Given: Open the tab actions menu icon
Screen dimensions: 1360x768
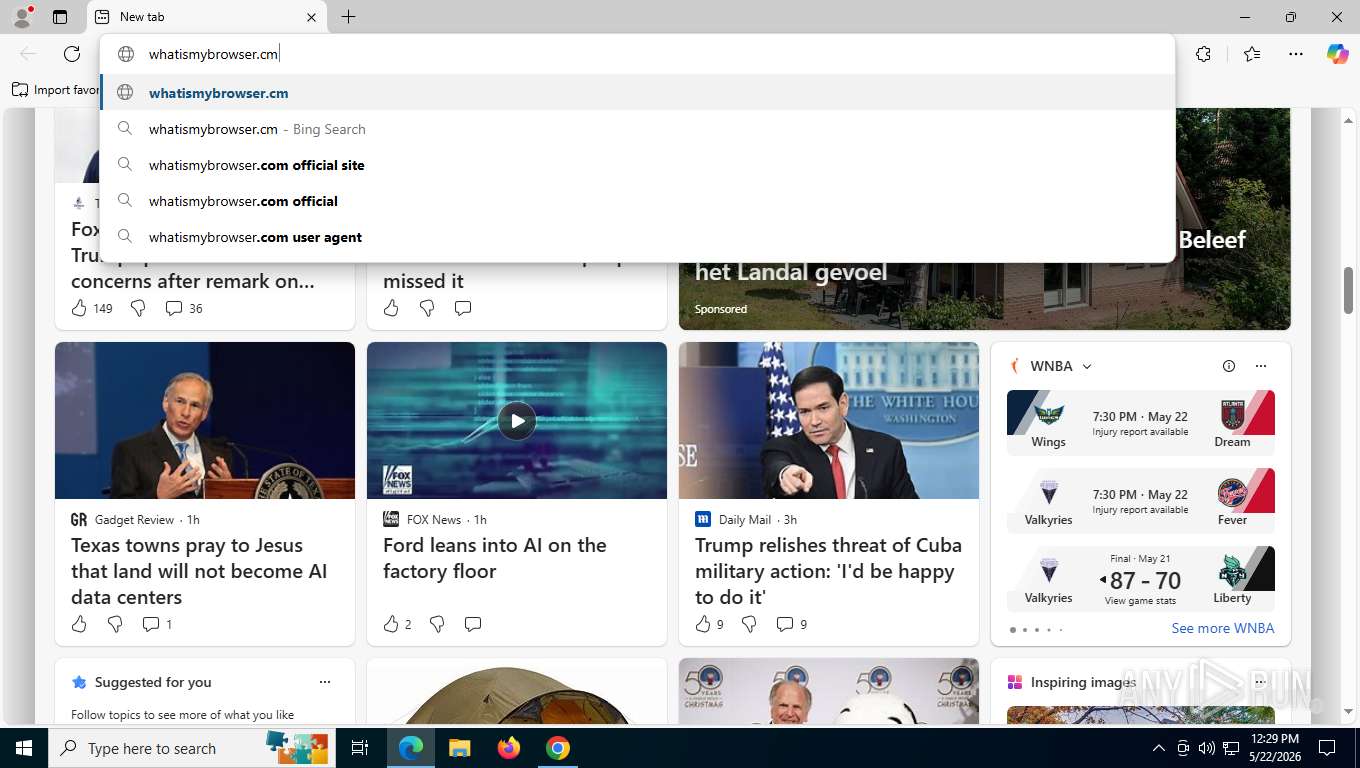Looking at the screenshot, I should click(x=60, y=17).
